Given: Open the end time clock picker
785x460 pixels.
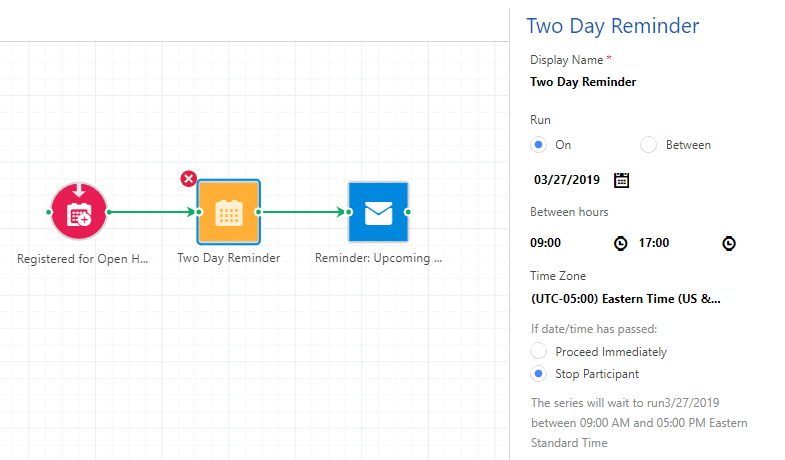Looking at the screenshot, I should (x=729, y=243).
